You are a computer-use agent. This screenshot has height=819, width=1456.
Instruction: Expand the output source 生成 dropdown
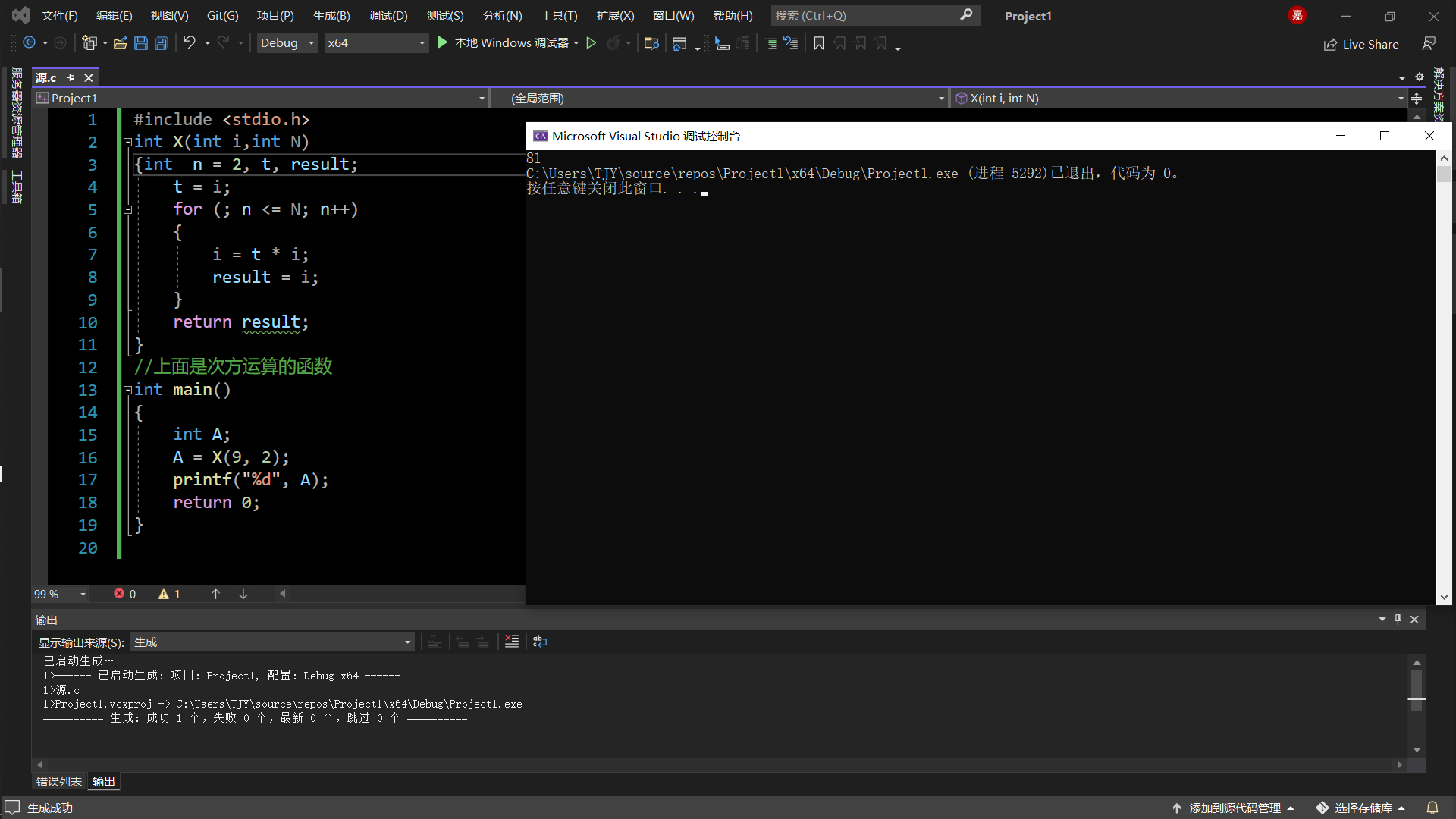click(407, 642)
